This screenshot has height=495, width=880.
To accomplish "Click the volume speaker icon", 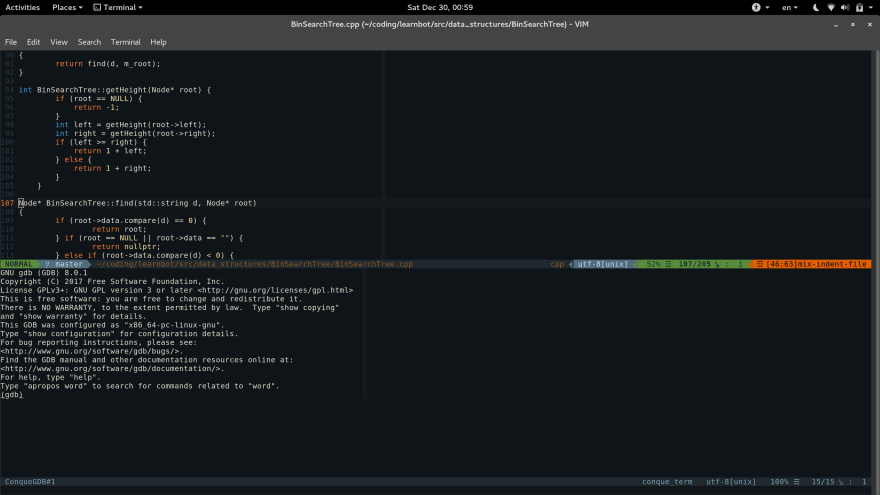I will tap(845, 7).
